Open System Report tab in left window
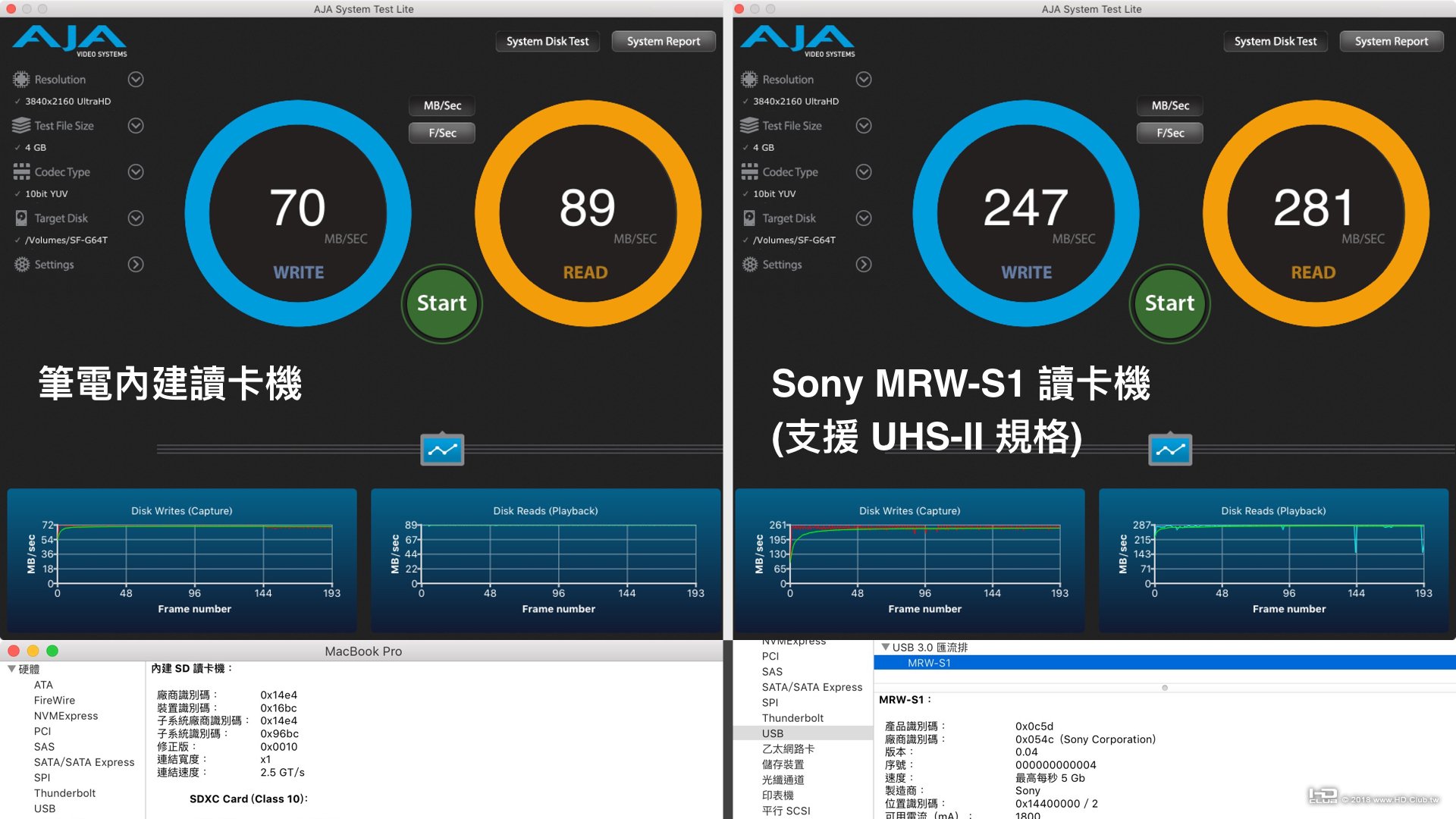 (664, 41)
